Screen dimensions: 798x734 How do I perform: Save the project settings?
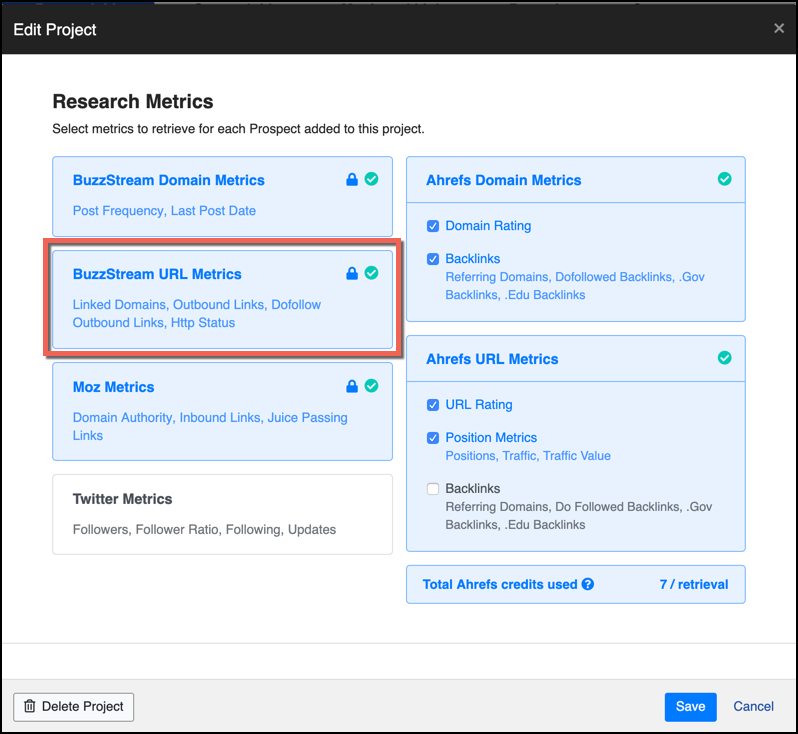[690, 706]
